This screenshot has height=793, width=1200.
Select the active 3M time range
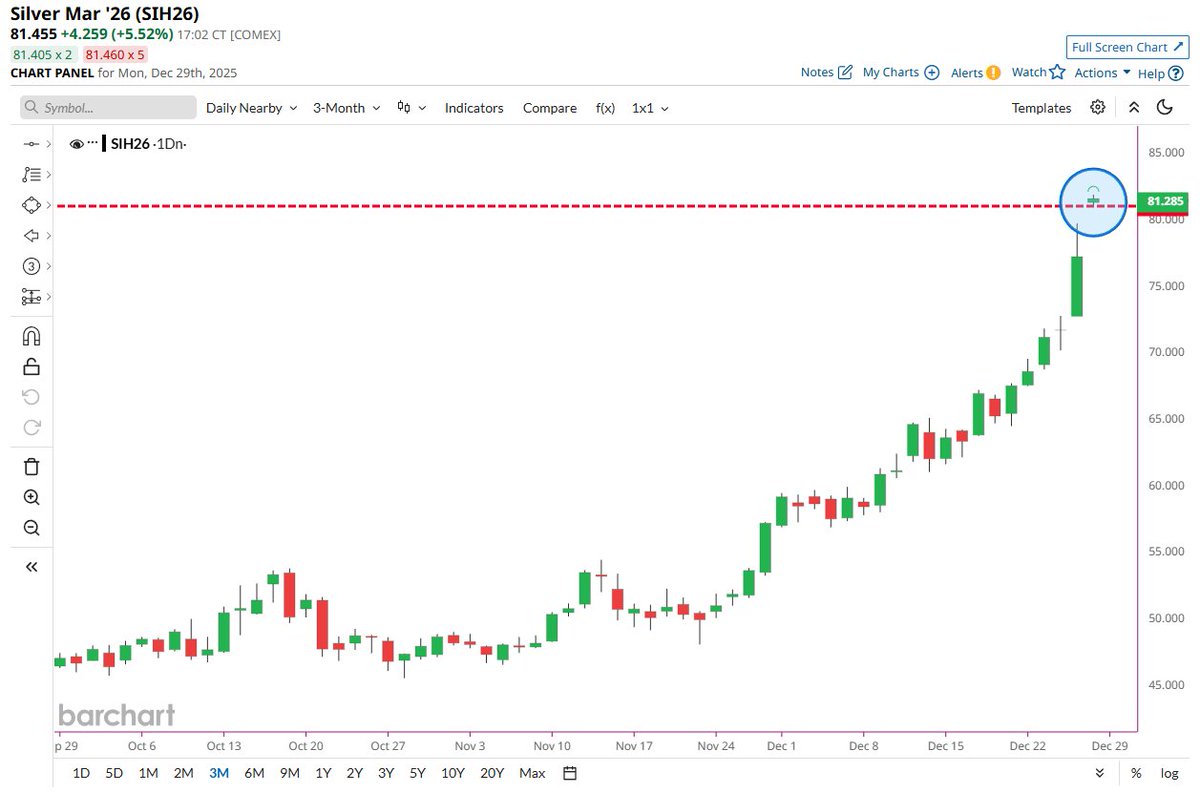click(219, 773)
